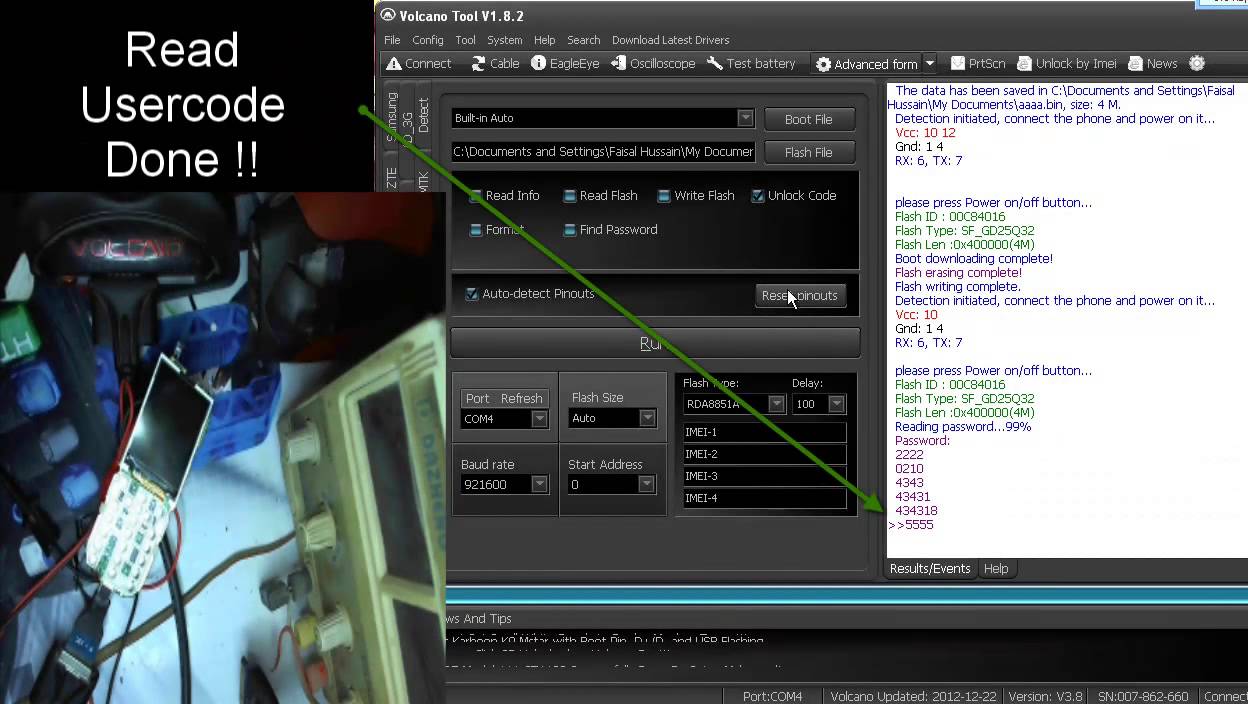Enable the Read Flash checkbox
This screenshot has width=1248, height=704.
point(569,196)
